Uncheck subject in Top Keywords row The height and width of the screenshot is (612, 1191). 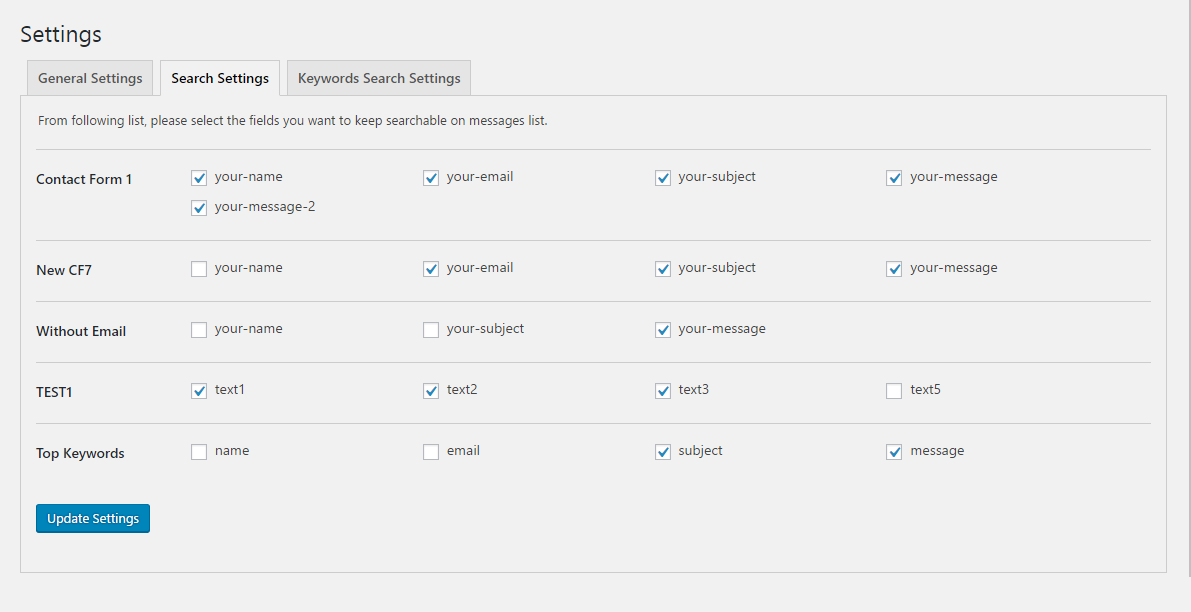pyautogui.click(x=663, y=452)
